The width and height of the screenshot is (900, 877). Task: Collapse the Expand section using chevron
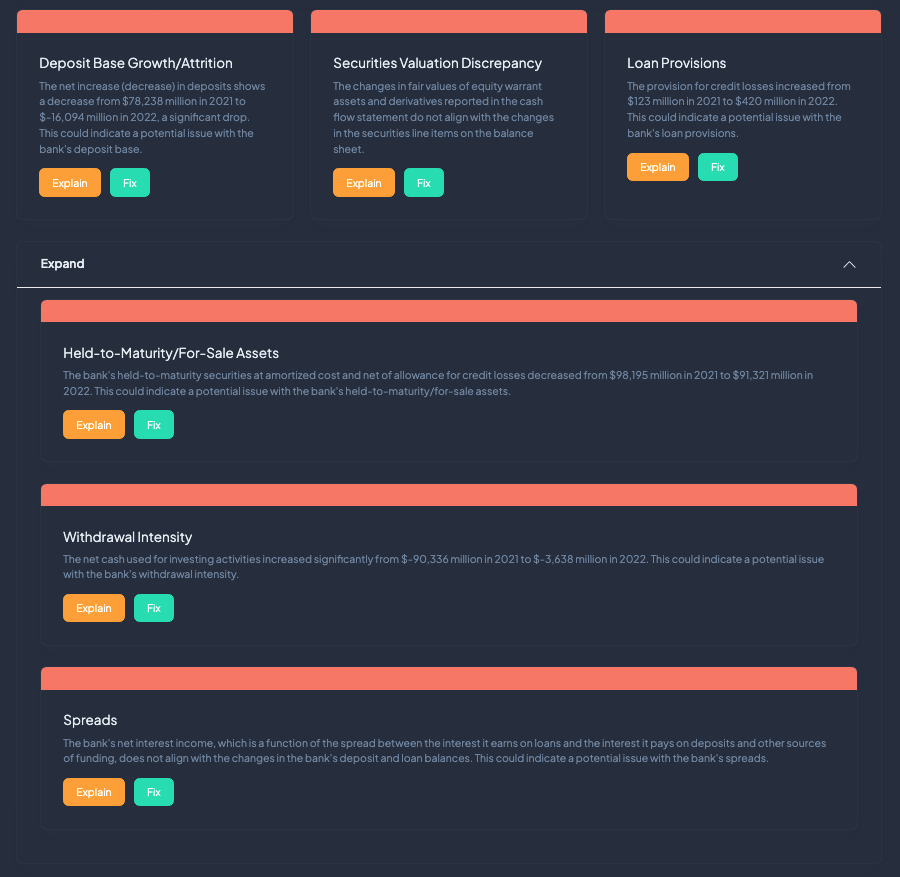click(849, 264)
